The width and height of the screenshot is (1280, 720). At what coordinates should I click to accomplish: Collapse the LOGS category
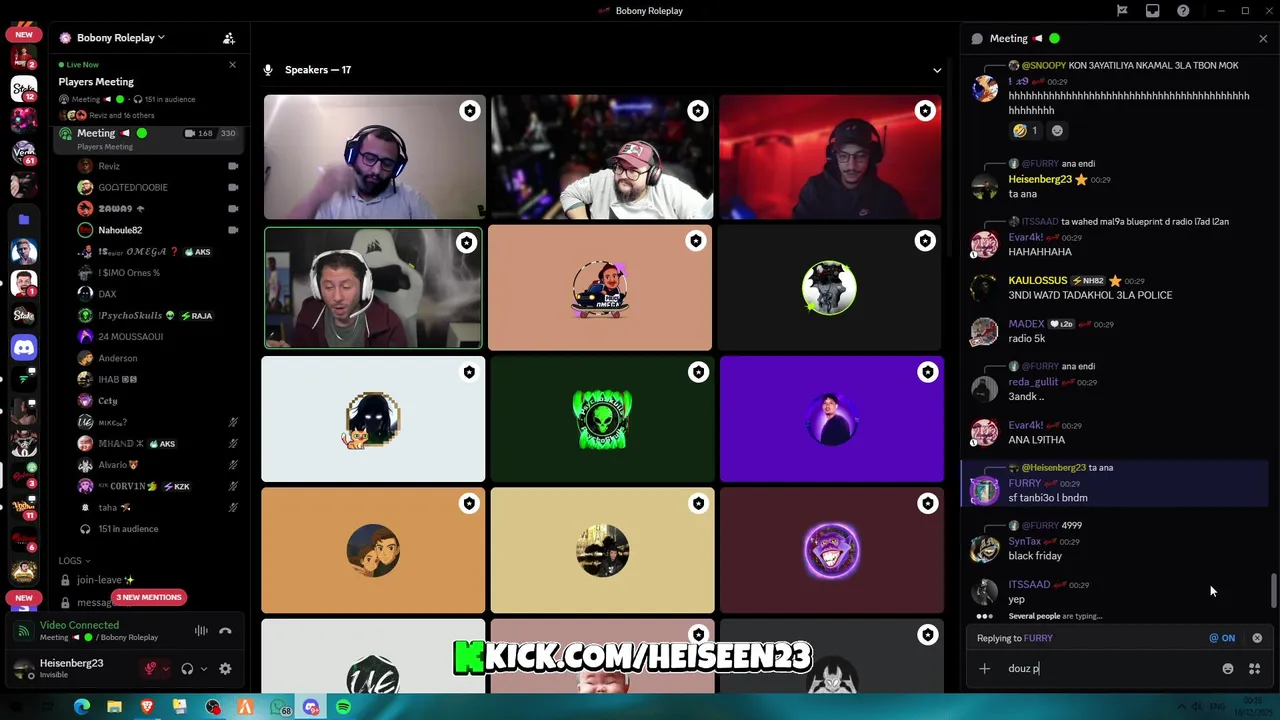(74, 561)
